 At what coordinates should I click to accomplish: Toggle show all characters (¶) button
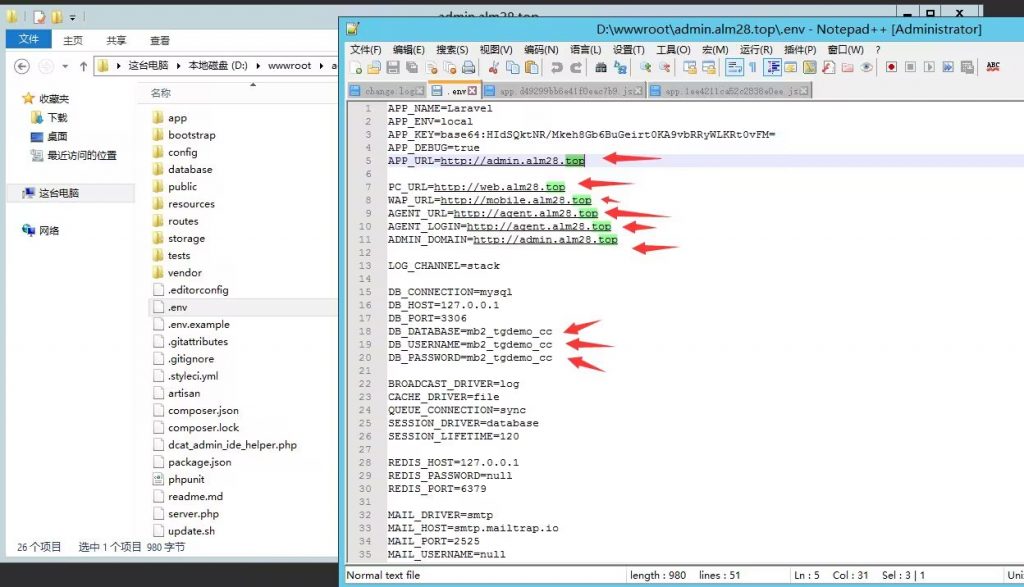pos(753,68)
